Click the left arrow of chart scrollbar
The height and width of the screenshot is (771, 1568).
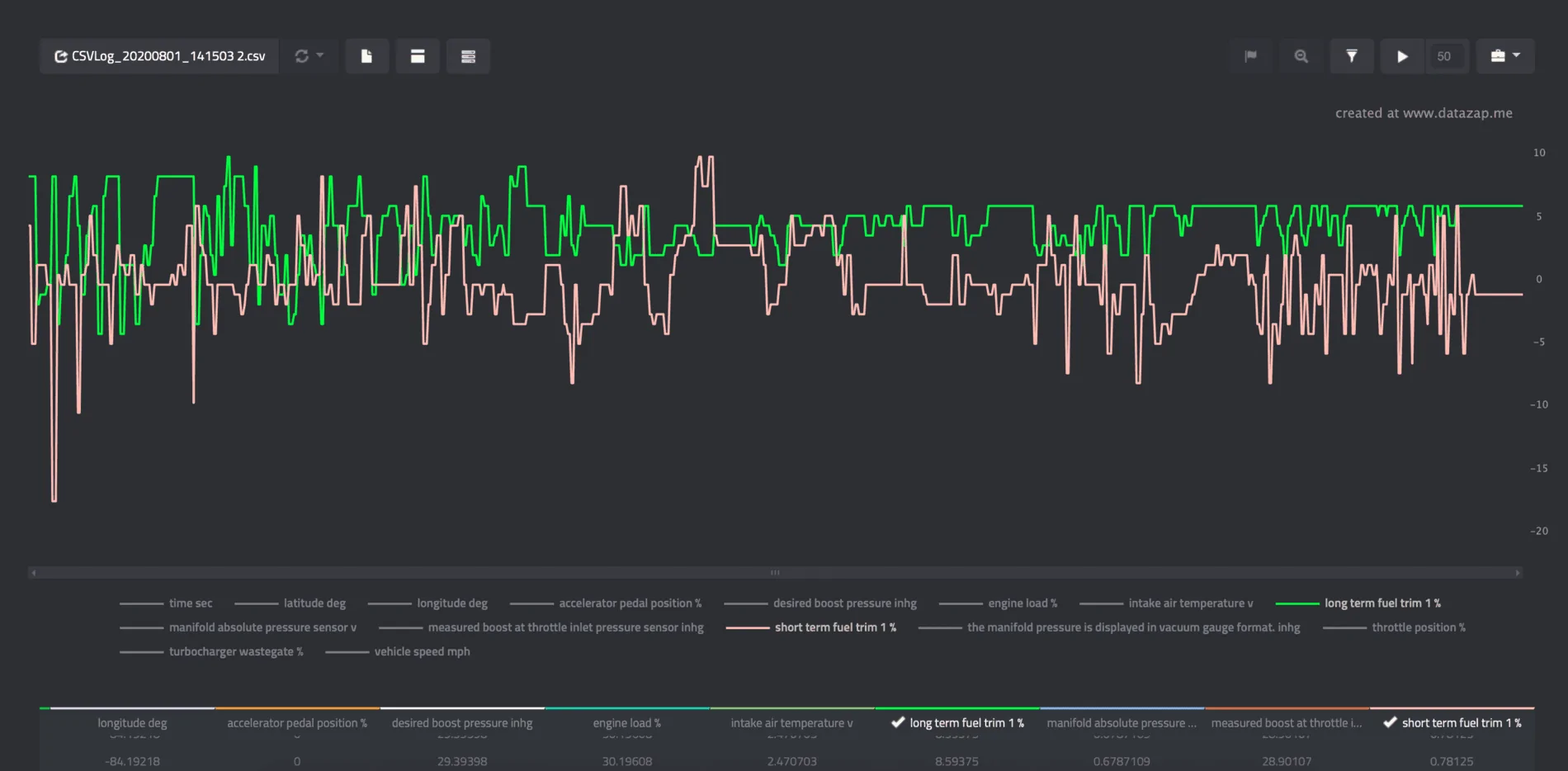[33, 572]
